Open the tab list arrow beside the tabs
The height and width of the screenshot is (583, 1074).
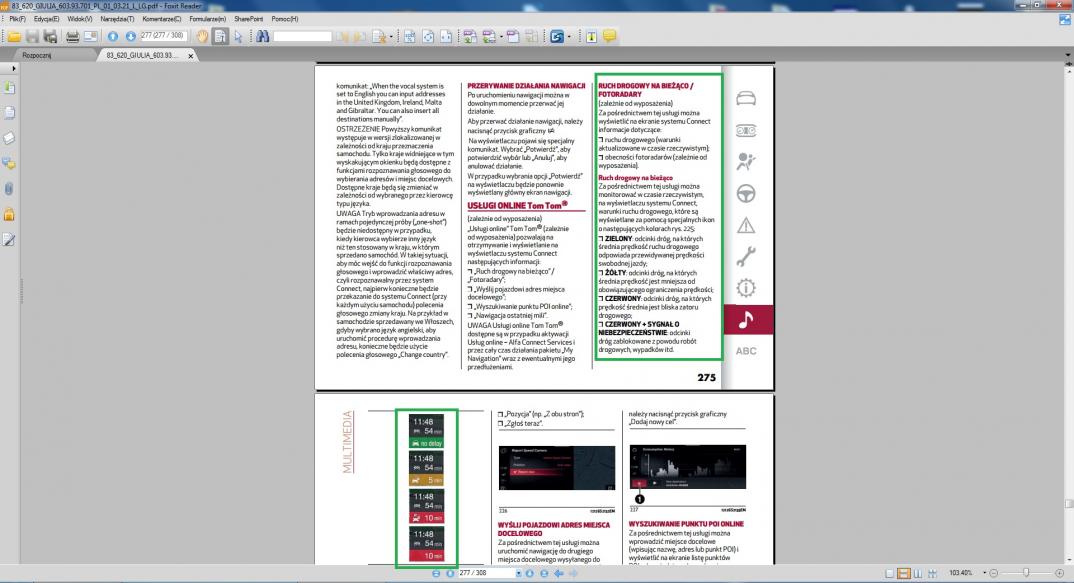click(1068, 55)
